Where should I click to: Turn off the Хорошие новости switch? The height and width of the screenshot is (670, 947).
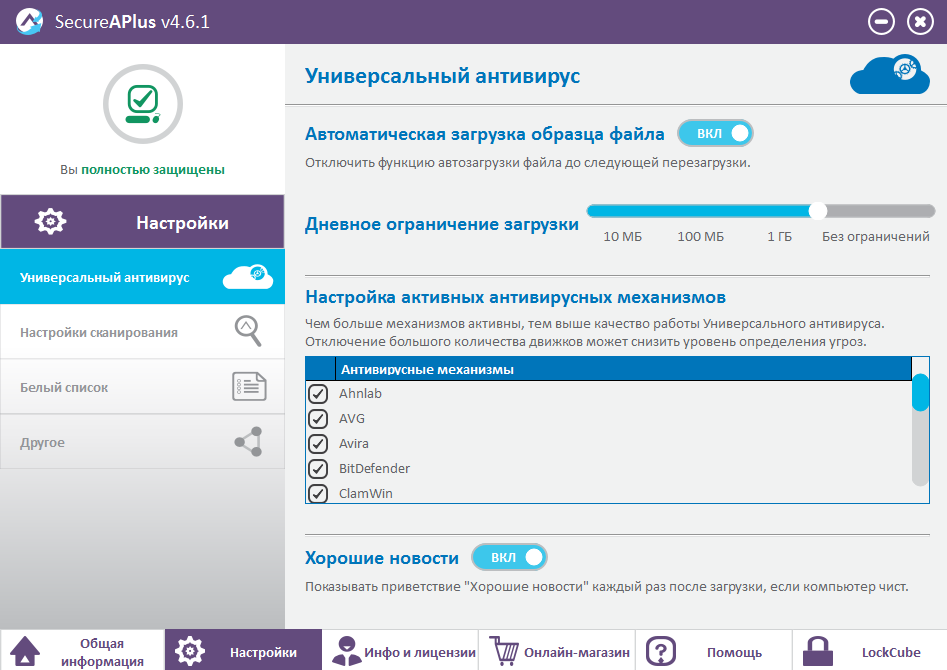pos(509,557)
